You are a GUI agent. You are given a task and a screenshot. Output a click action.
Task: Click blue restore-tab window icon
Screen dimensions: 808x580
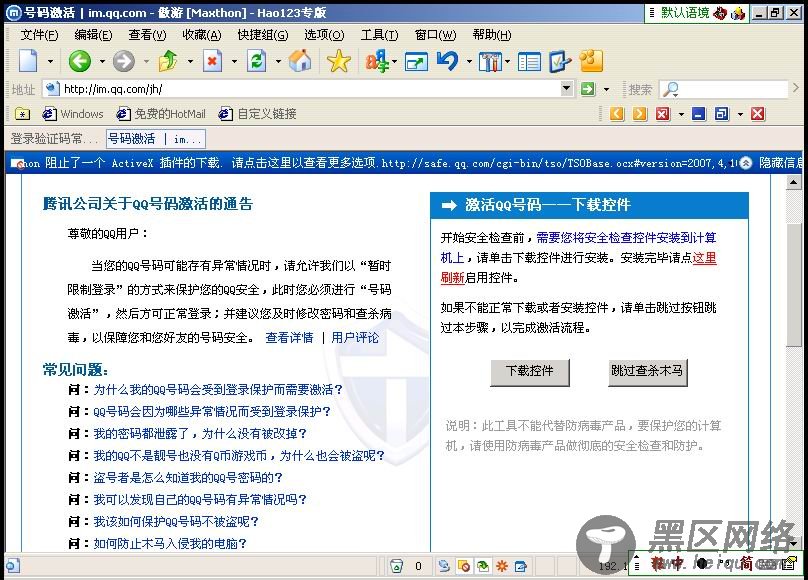721,113
